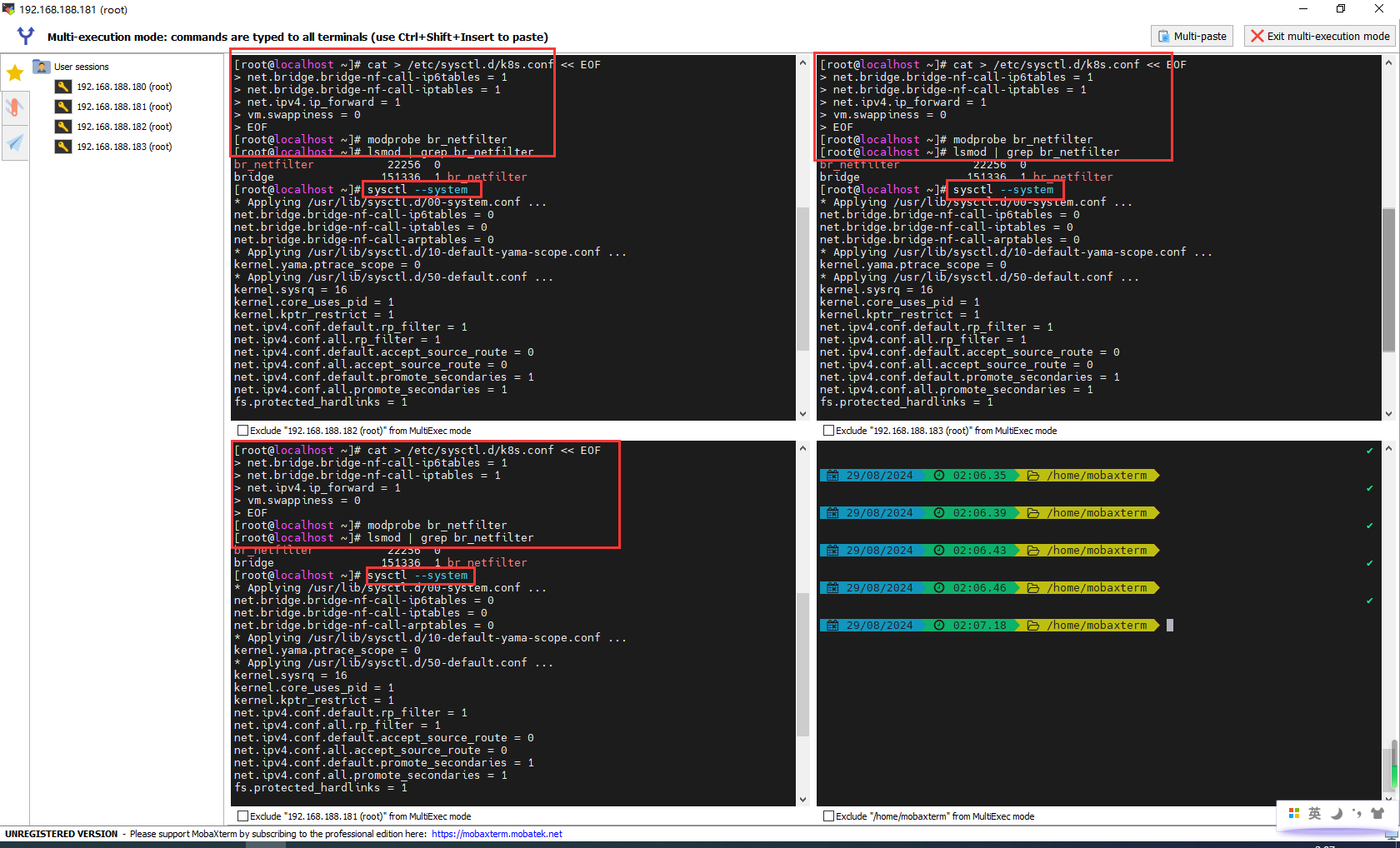Click the clock time 02:06.43 in local terminal
Viewport: 1400px width, 848px height.
[x=979, y=551]
